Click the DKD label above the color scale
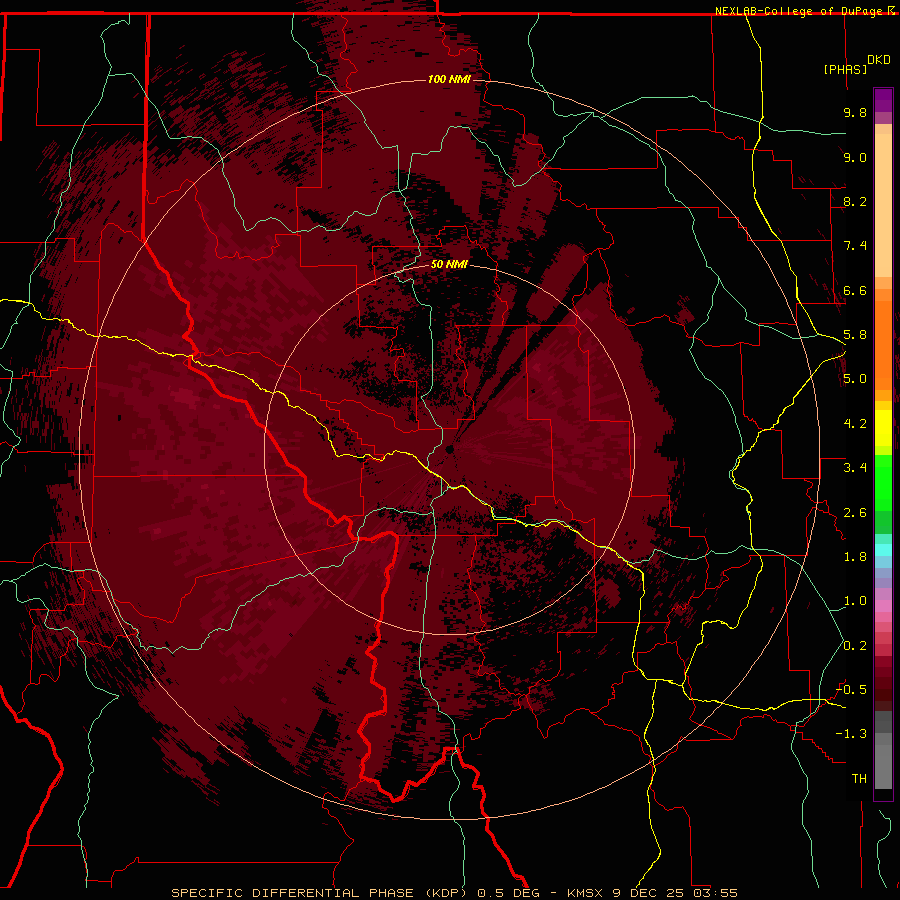Image resolution: width=900 pixels, height=900 pixels. pyautogui.click(x=879, y=60)
